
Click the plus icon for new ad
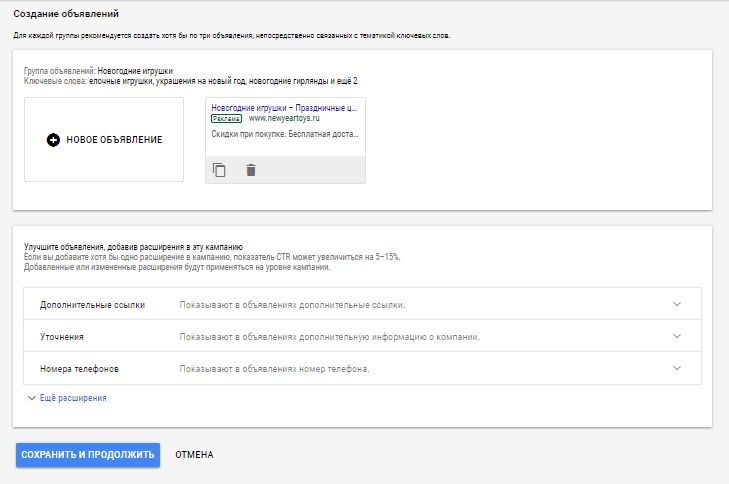click(53, 140)
